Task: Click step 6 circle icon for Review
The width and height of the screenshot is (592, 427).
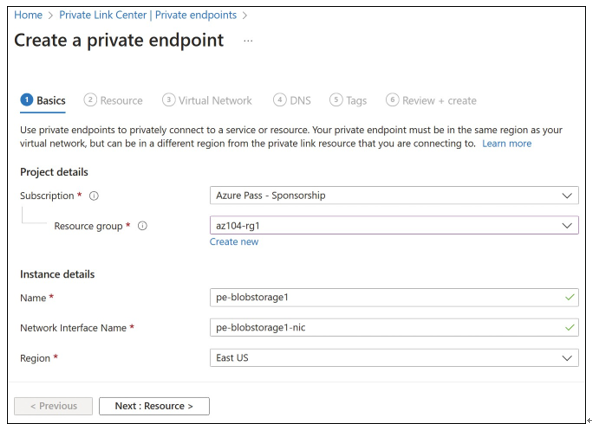Action: 392,100
